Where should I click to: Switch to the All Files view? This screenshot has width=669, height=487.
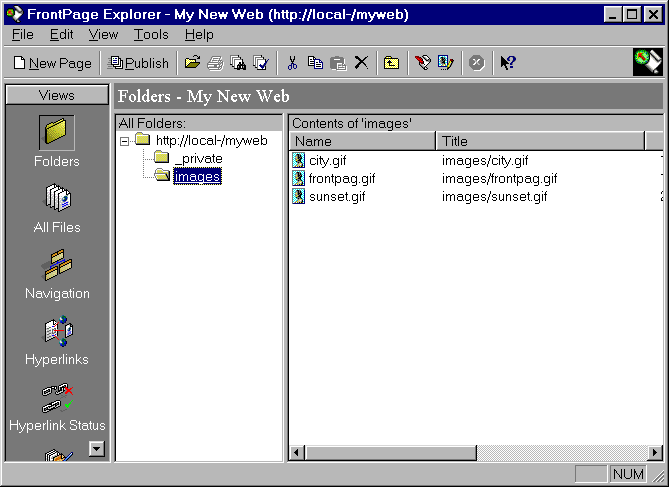57,208
